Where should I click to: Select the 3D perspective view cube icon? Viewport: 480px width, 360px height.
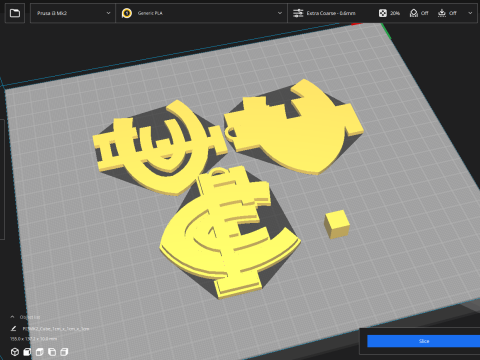click(15, 352)
